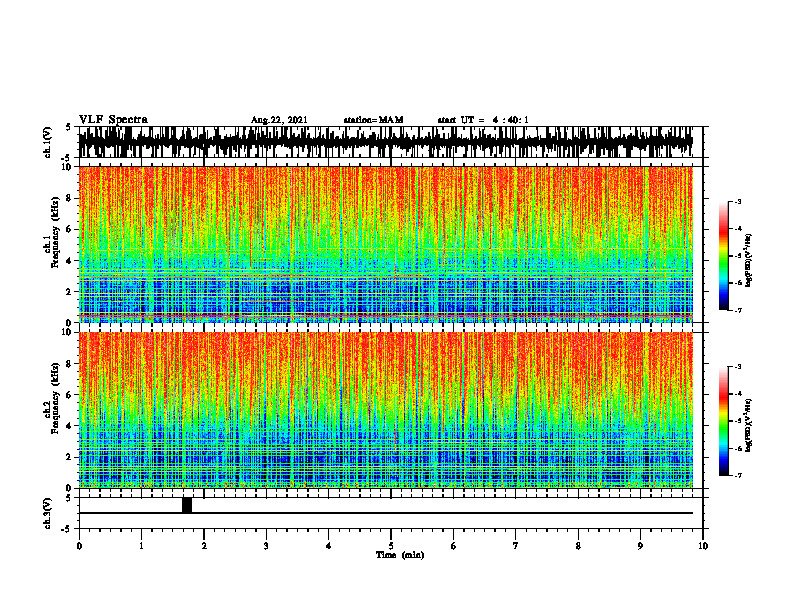Click the "VLF Spectra" title text
This screenshot has height=612, width=792.
(113, 120)
